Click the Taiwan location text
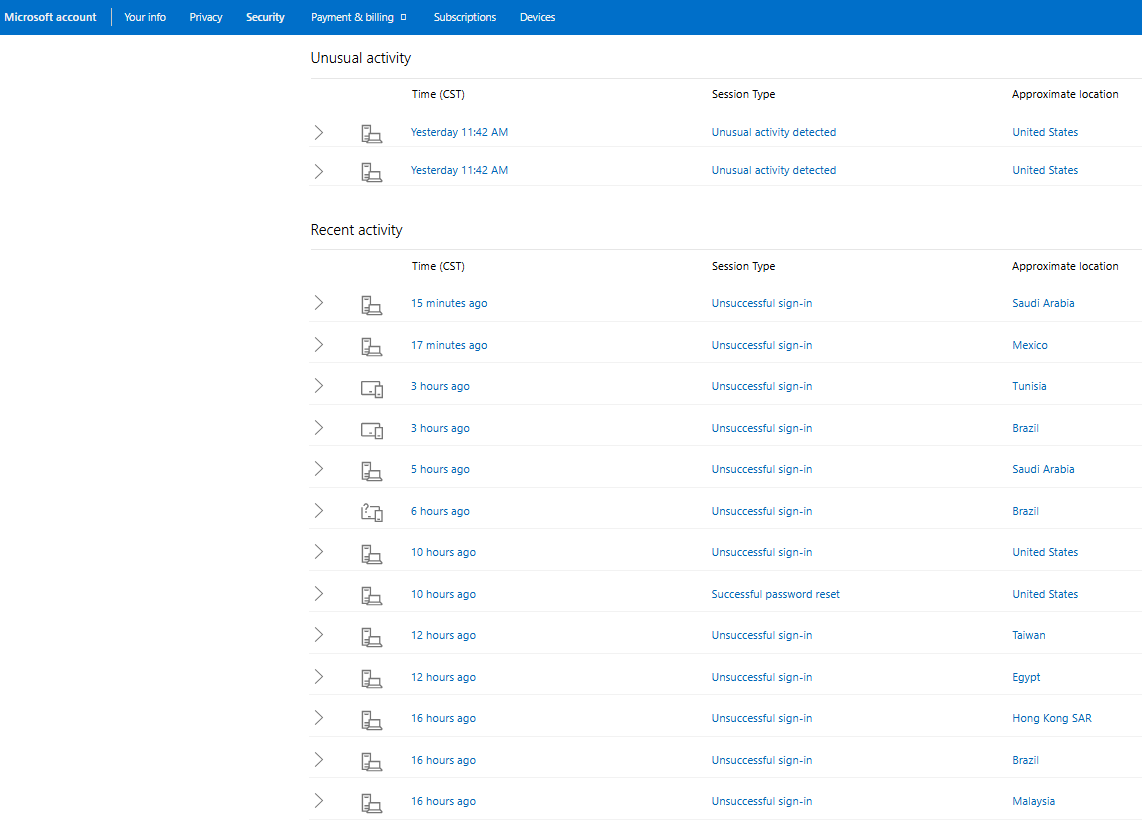Viewport: 1142px width, 820px height. [x=1028, y=636]
